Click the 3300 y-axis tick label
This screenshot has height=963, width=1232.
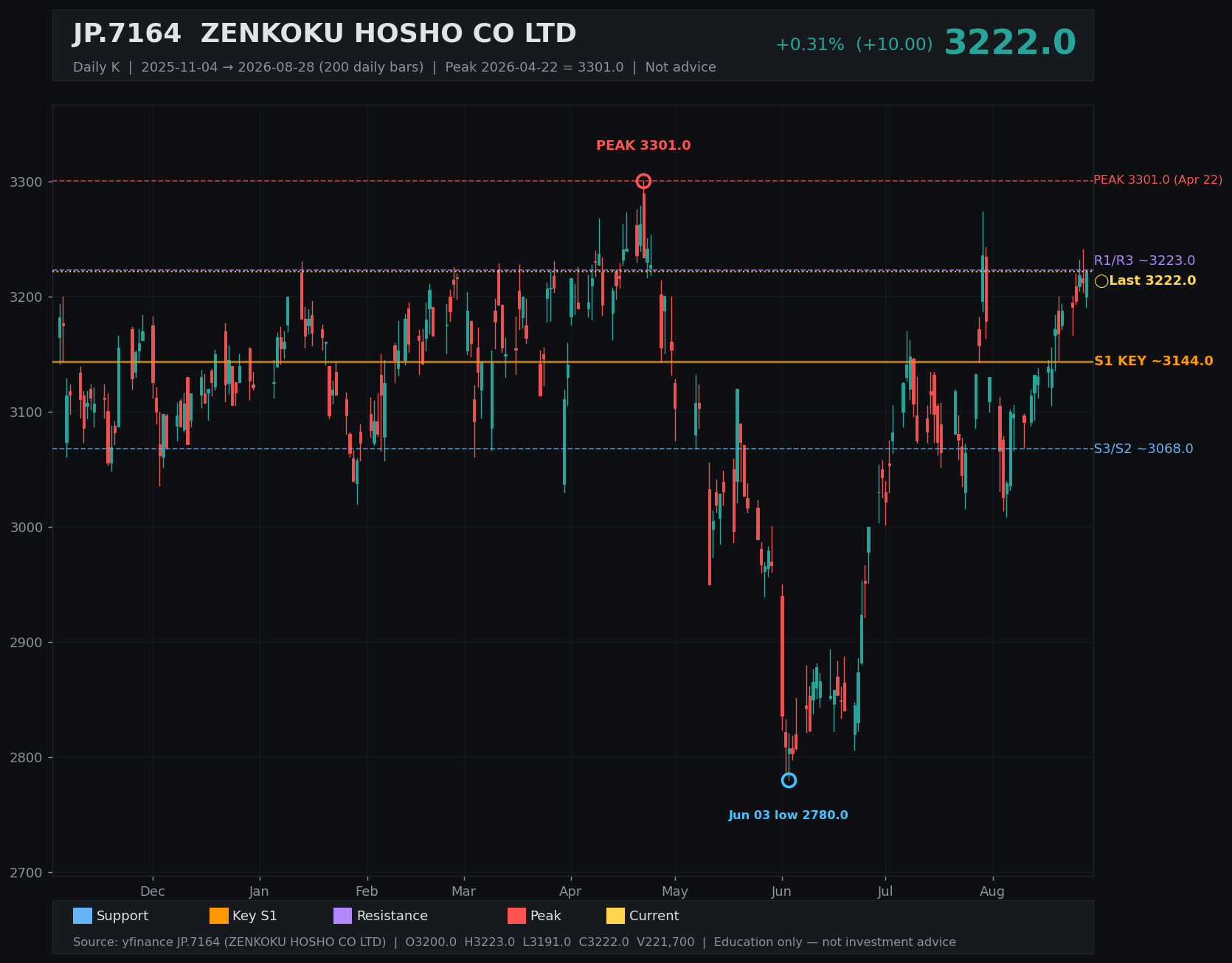coord(26,182)
